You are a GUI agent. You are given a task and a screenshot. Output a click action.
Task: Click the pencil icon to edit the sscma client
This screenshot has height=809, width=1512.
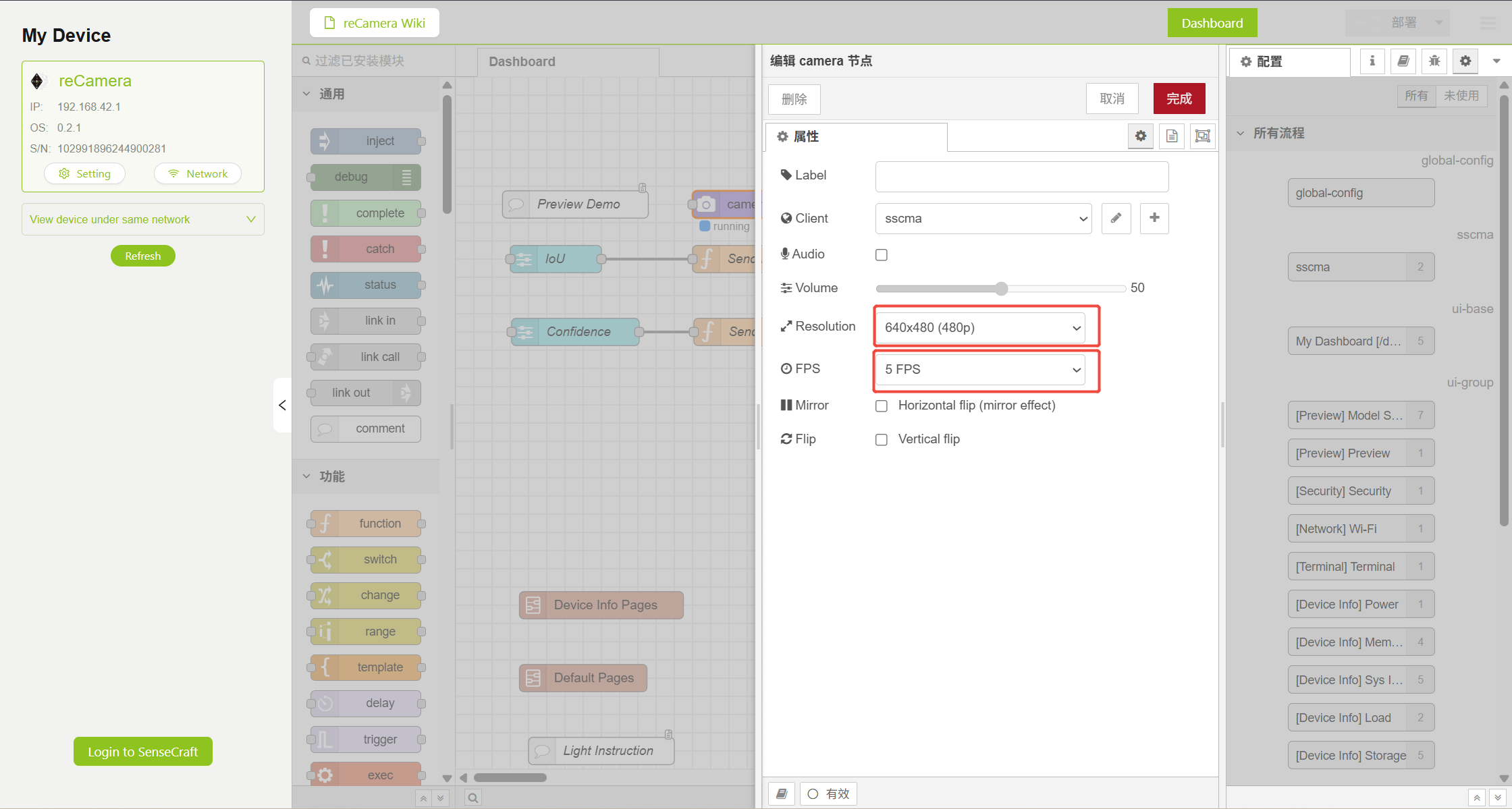(x=1116, y=218)
